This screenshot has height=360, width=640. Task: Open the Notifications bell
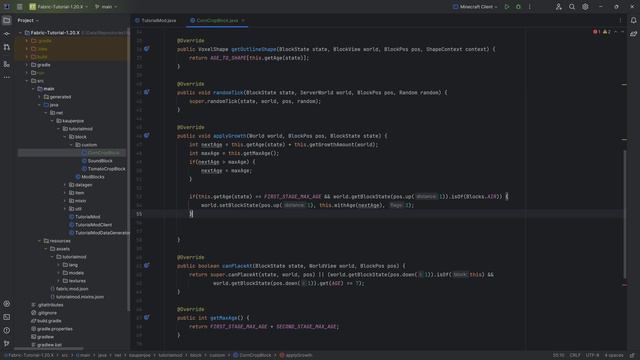pyautogui.click(x=633, y=20)
